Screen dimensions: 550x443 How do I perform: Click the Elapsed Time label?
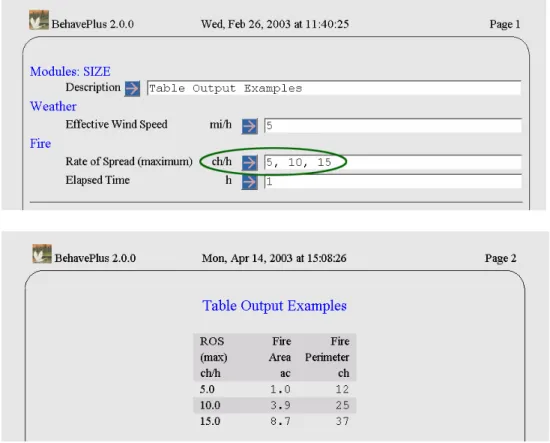point(98,180)
